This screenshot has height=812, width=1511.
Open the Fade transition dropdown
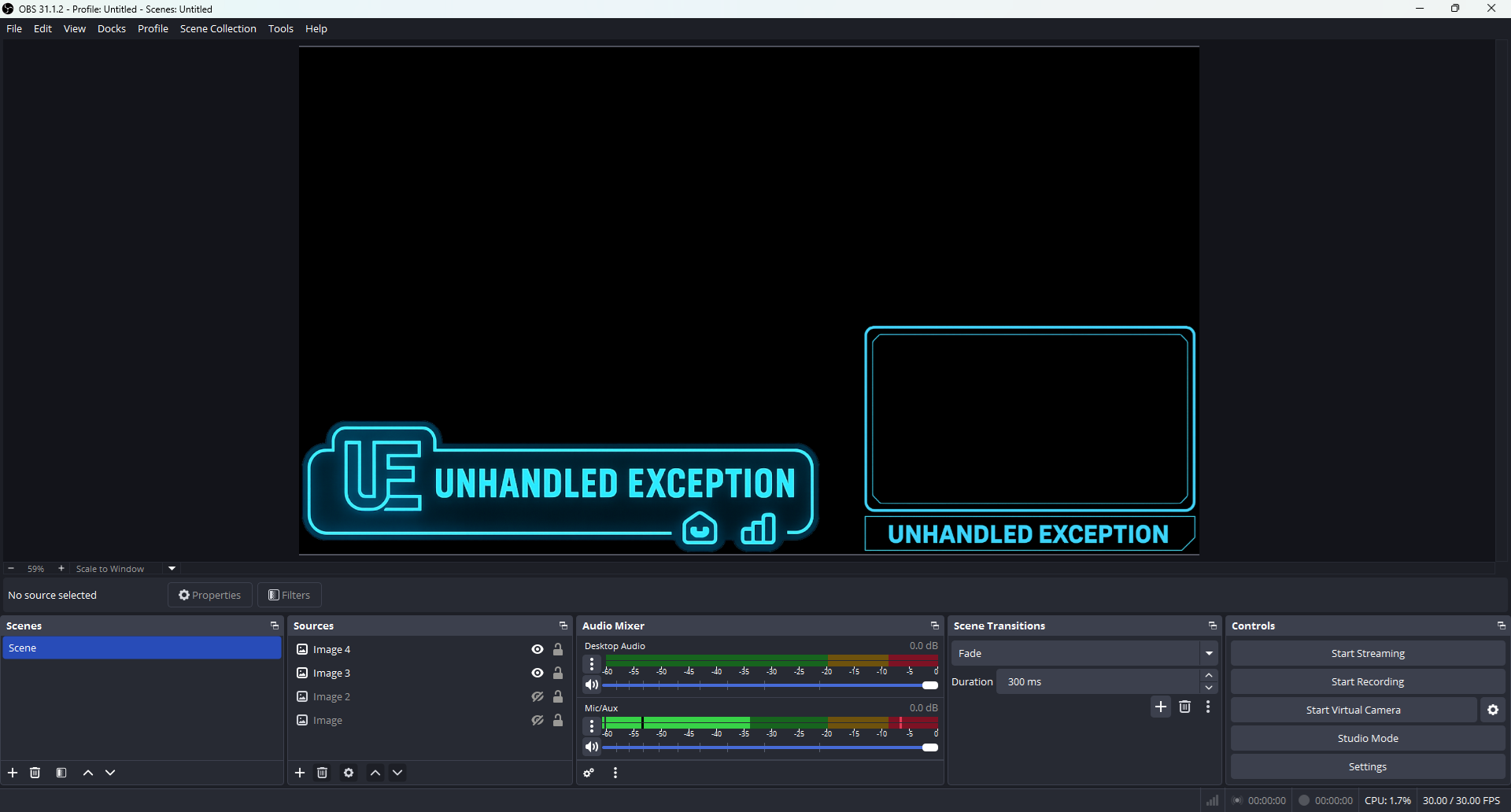click(x=1210, y=653)
